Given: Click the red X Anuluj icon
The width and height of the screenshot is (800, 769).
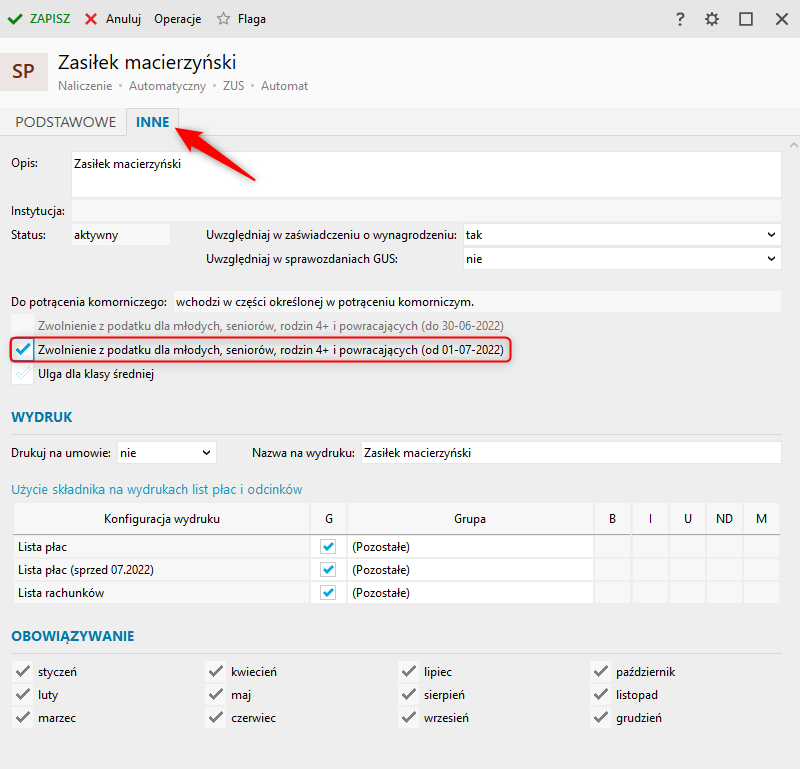Looking at the screenshot, I should (x=91, y=19).
